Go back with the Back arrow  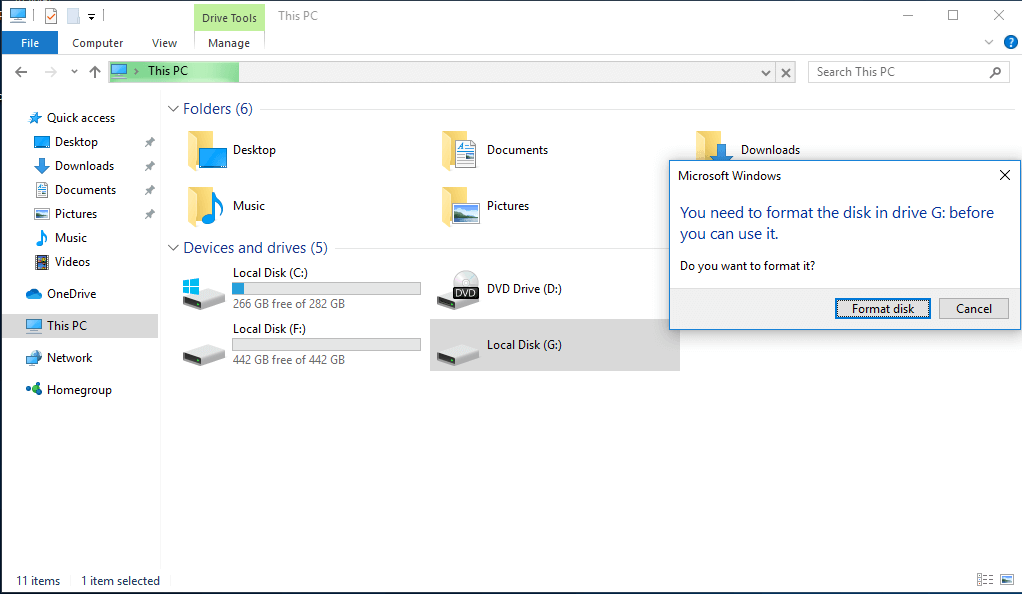(x=21, y=72)
